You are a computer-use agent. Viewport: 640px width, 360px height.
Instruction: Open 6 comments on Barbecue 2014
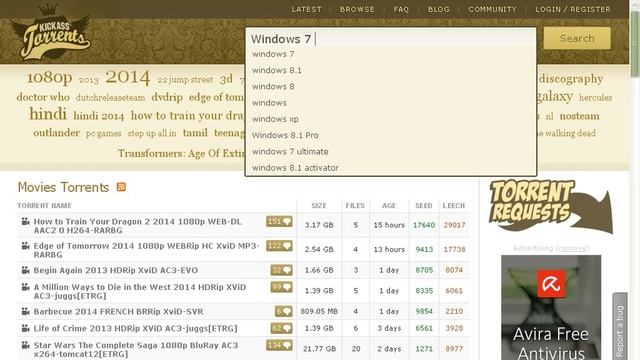click(284, 311)
